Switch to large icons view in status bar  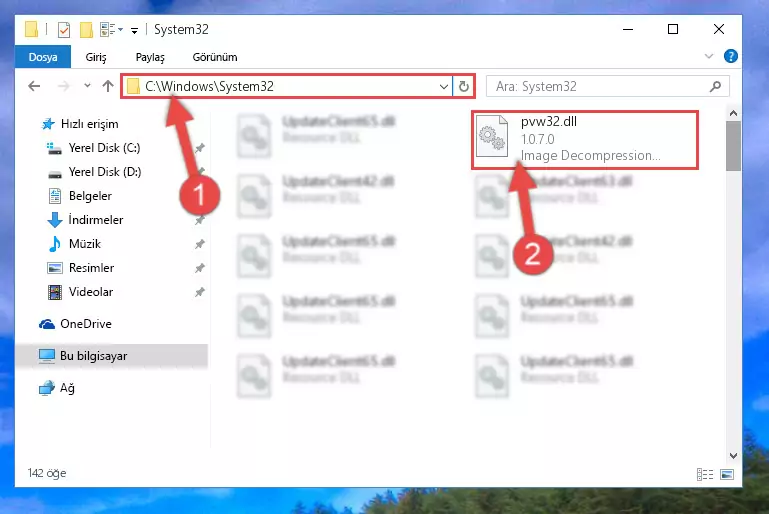click(727, 474)
